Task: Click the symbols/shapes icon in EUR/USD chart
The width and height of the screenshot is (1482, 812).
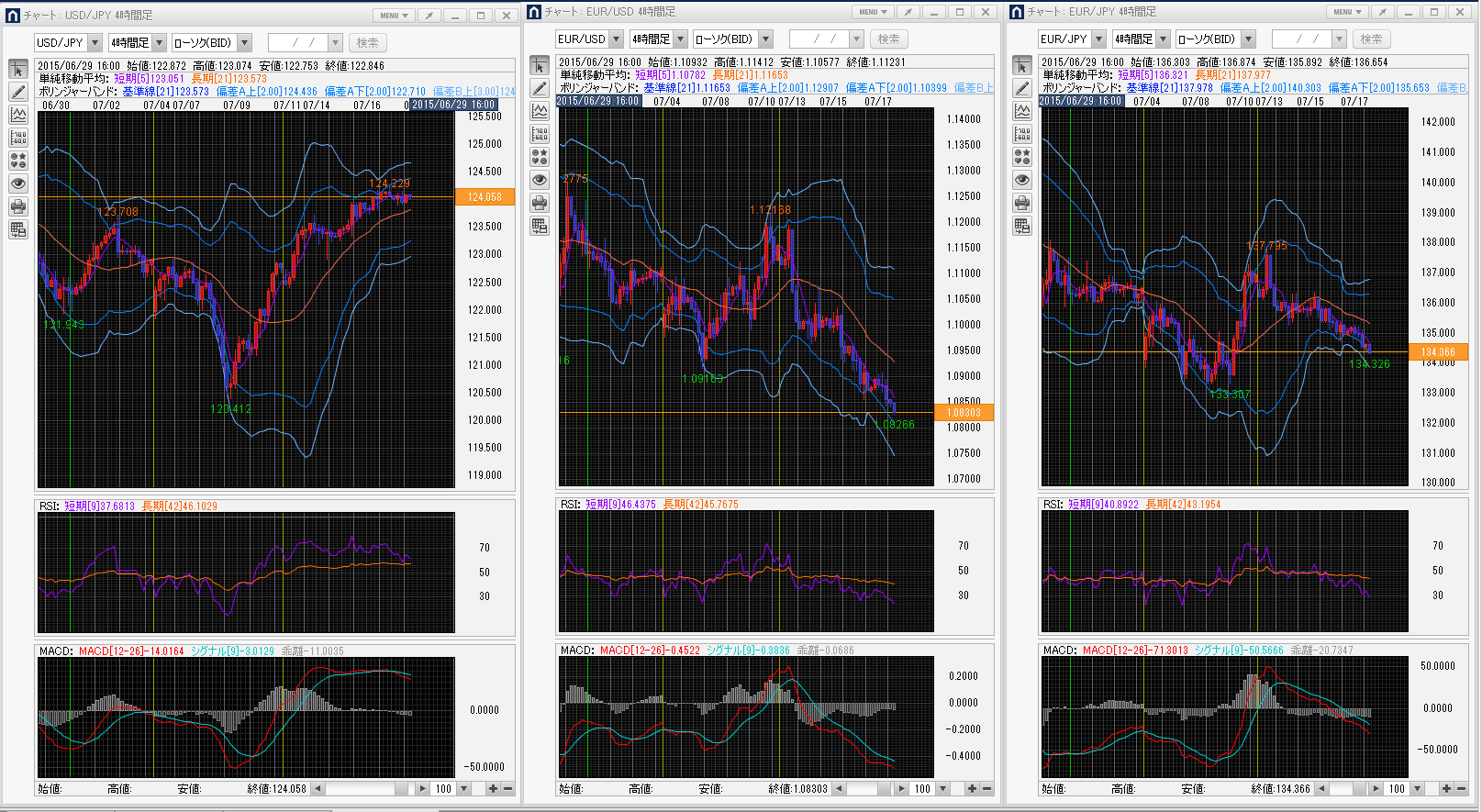Action: coord(540,157)
